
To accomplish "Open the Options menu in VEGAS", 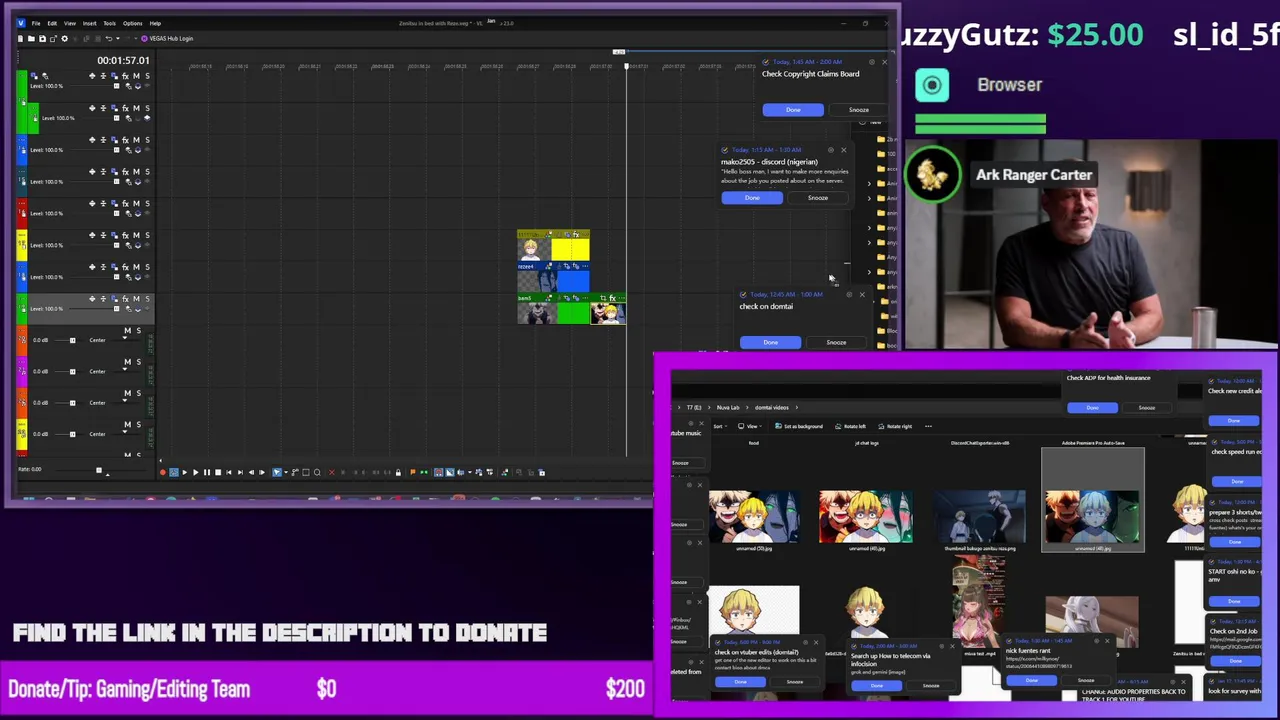I will (133, 23).
